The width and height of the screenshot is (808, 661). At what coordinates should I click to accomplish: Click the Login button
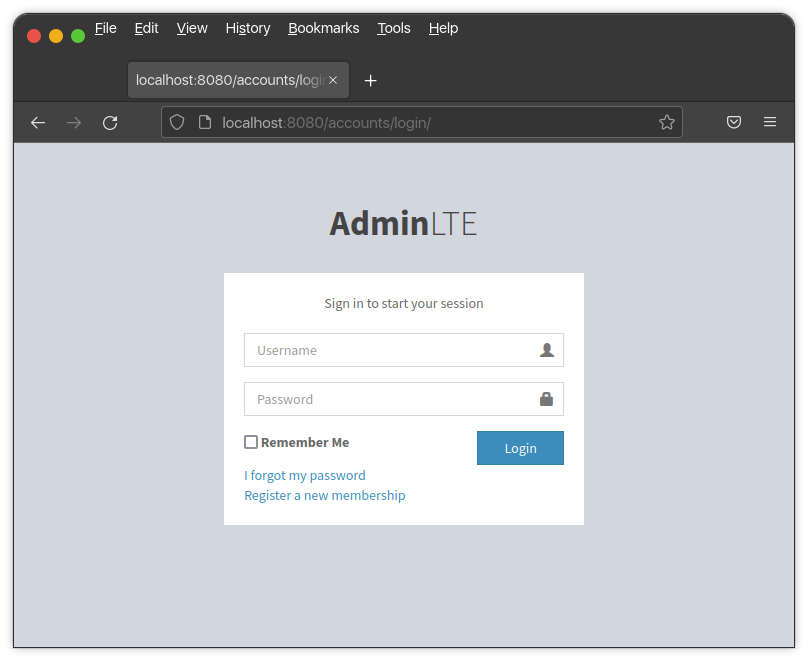pos(520,448)
